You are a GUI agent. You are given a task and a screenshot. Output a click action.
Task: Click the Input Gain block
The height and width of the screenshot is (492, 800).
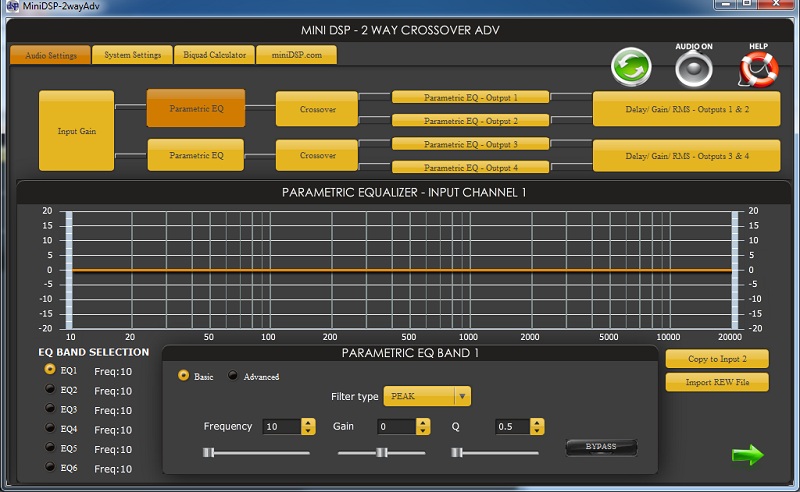coord(77,131)
